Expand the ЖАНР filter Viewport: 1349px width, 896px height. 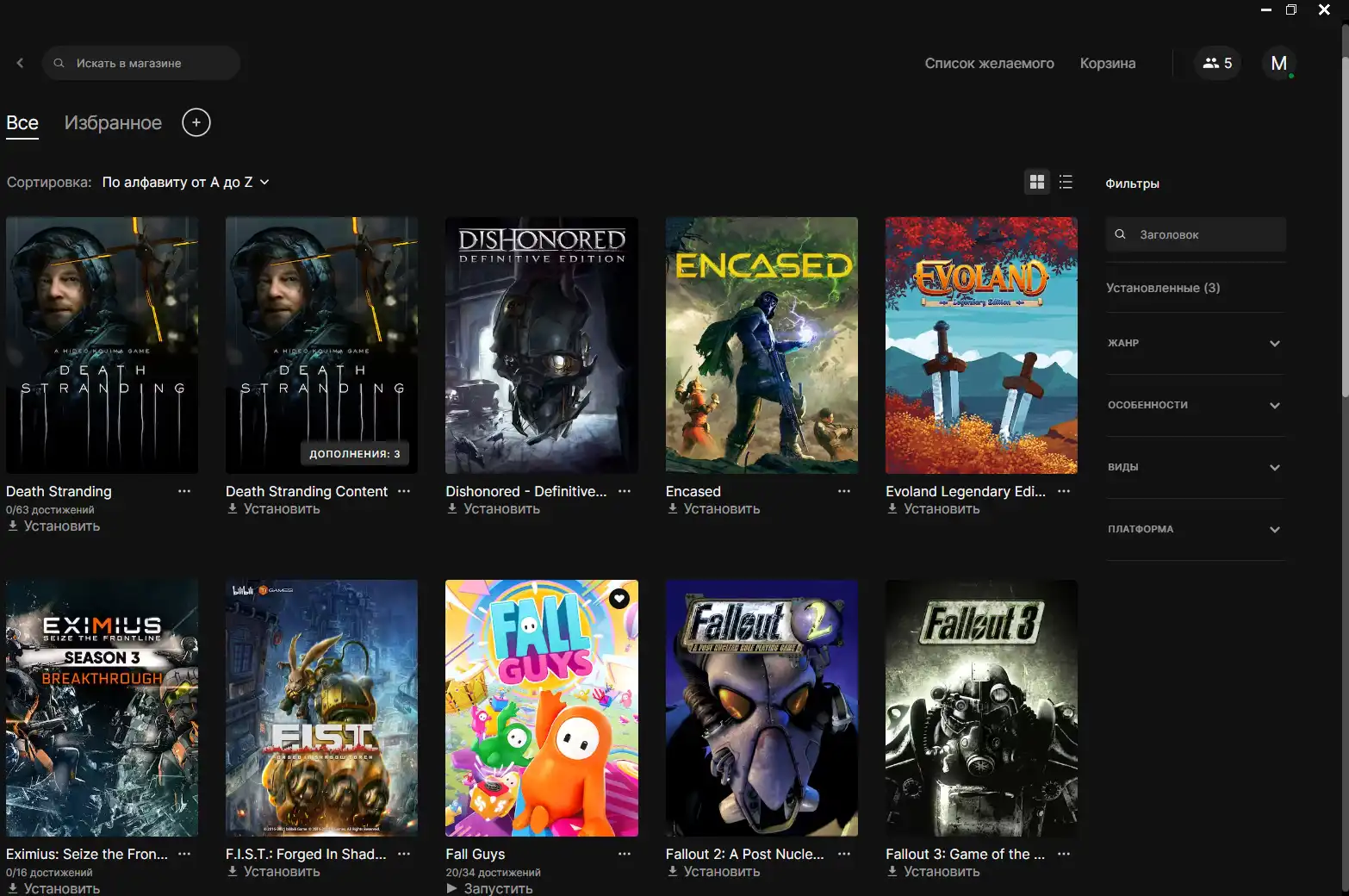pyautogui.click(x=1195, y=343)
